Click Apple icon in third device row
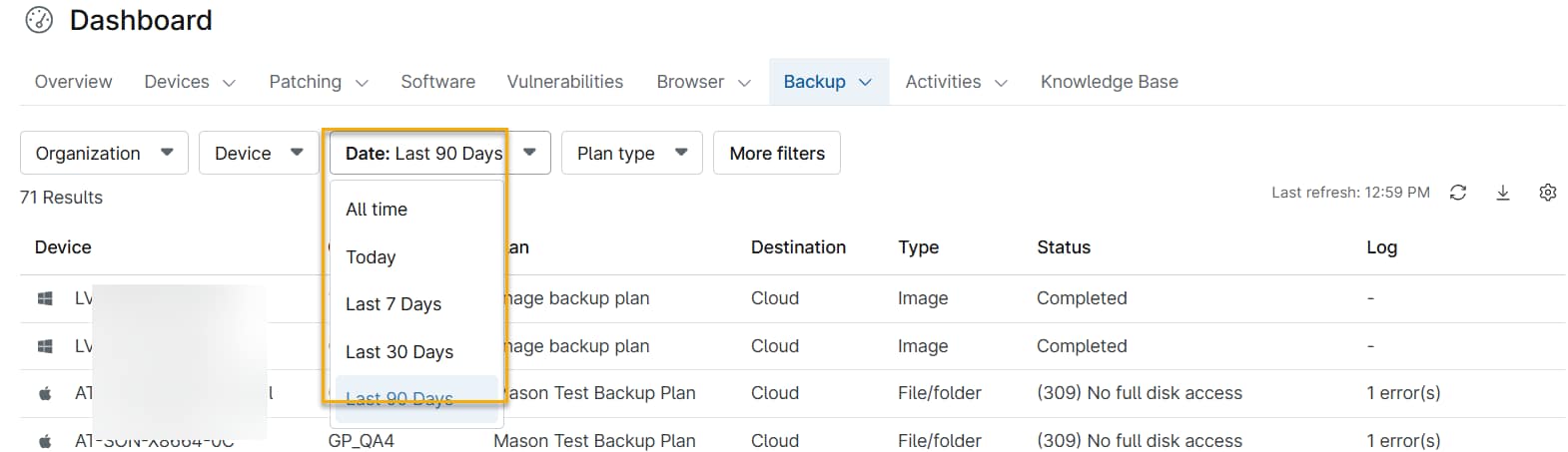The height and width of the screenshot is (452, 1568). [45, 393]
